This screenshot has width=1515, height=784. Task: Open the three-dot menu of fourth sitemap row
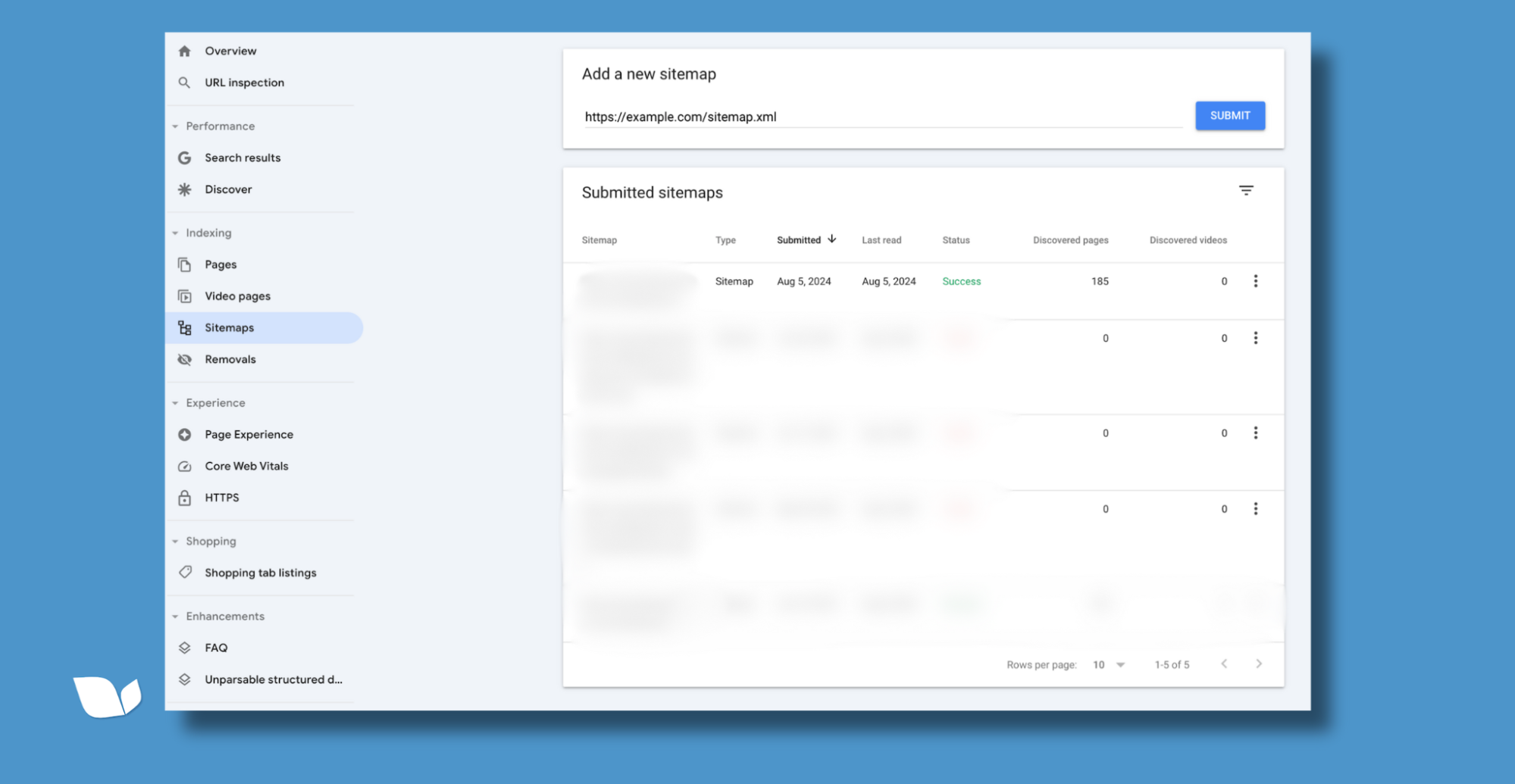(x=1256, y=509)
